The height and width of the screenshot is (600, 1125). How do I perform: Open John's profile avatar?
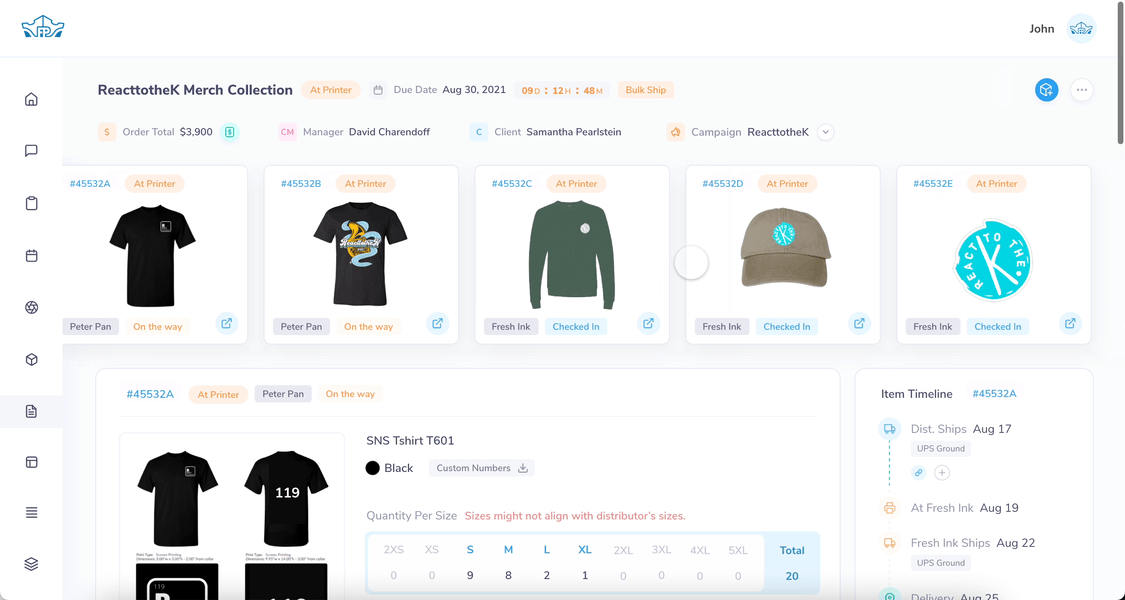click(x=1081, y=29)
